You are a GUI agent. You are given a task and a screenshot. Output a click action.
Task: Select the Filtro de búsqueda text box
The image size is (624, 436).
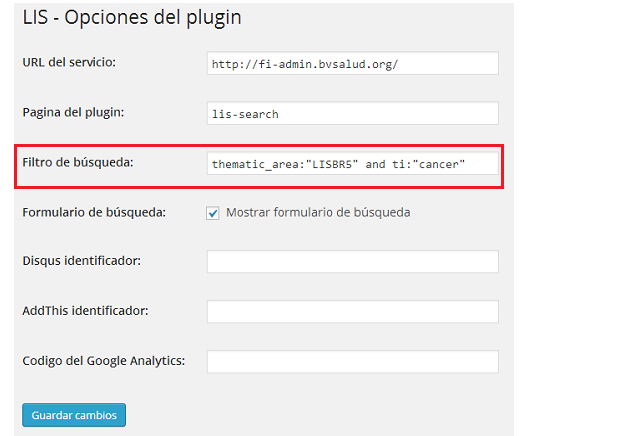coord(353,163)
